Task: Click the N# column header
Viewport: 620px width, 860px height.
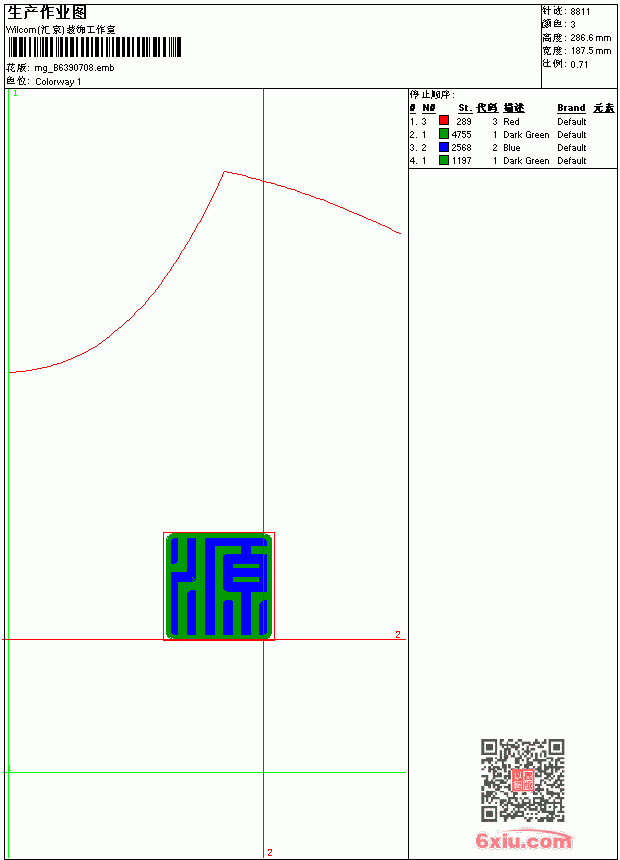Action: pos(429,108)
